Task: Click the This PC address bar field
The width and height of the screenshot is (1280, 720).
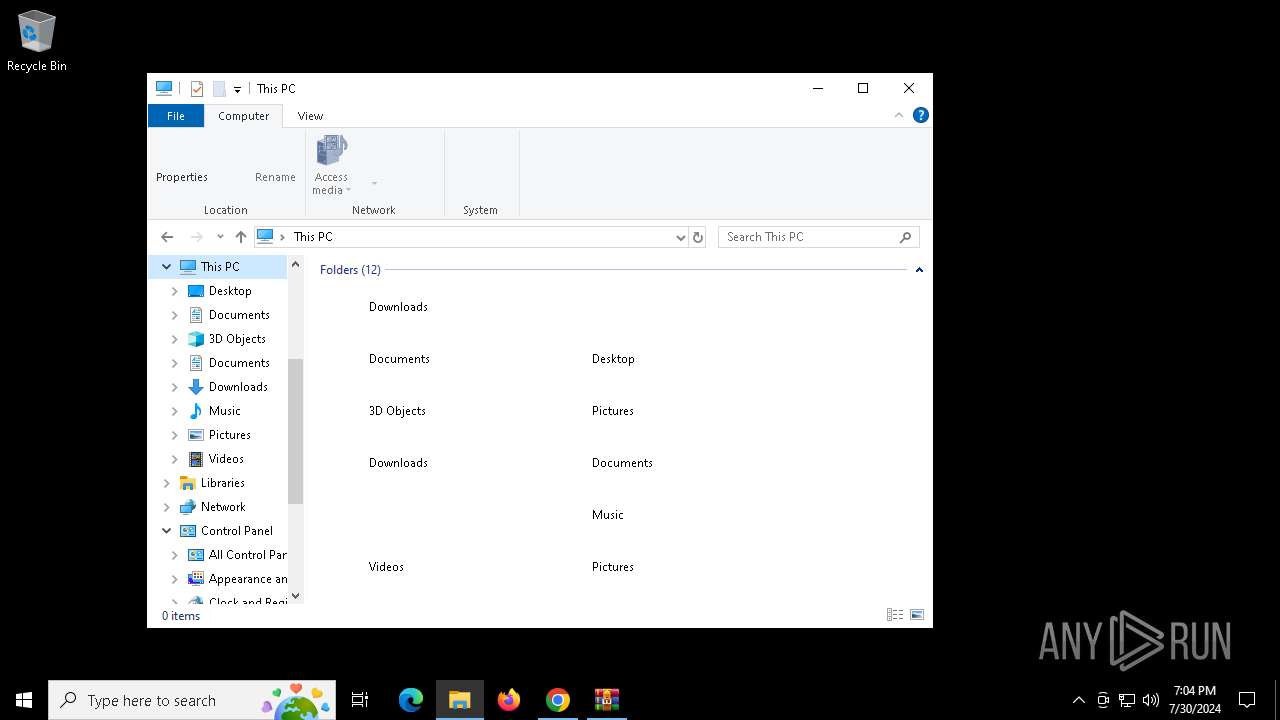Action: click(x=471, y=237)
